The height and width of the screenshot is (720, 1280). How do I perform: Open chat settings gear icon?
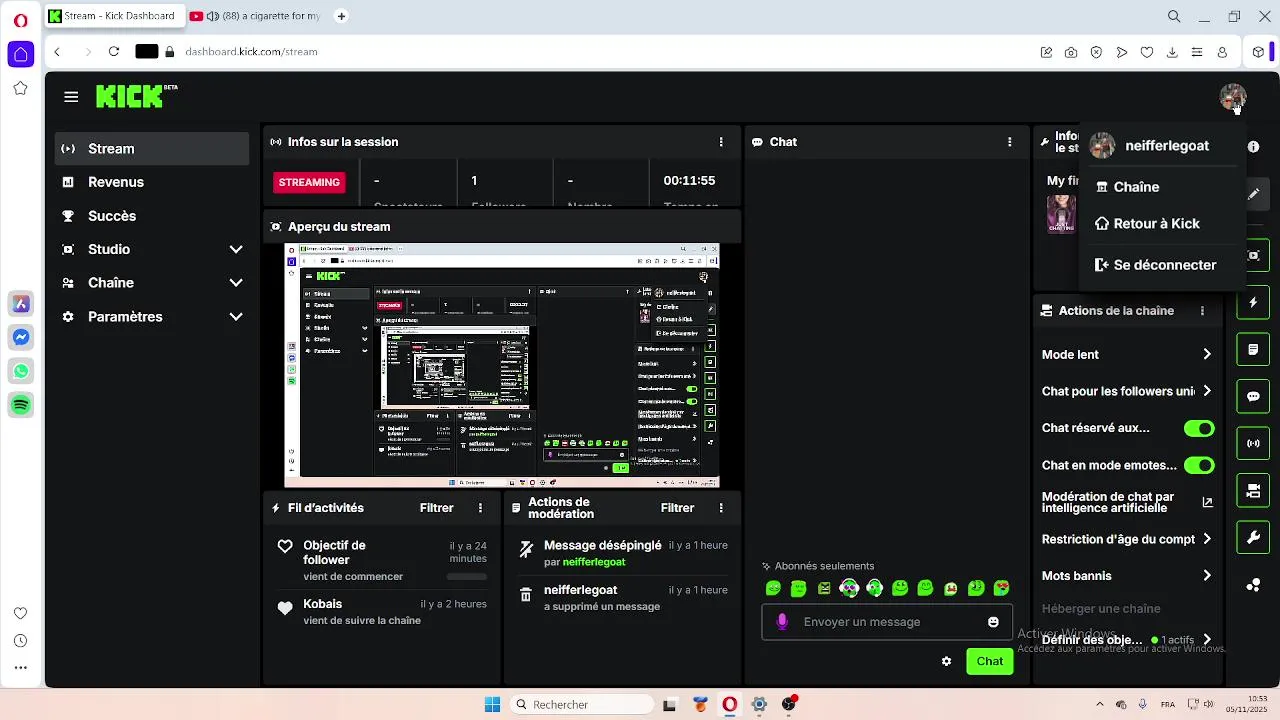pos(946,661)
